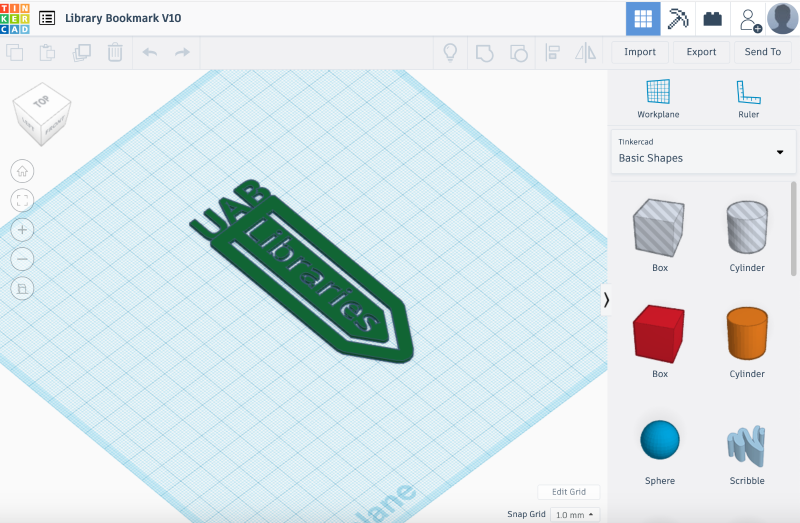This screenshot has width=800, height=523.
Task: Toggle show all light bulb
Action: point(451,52)
